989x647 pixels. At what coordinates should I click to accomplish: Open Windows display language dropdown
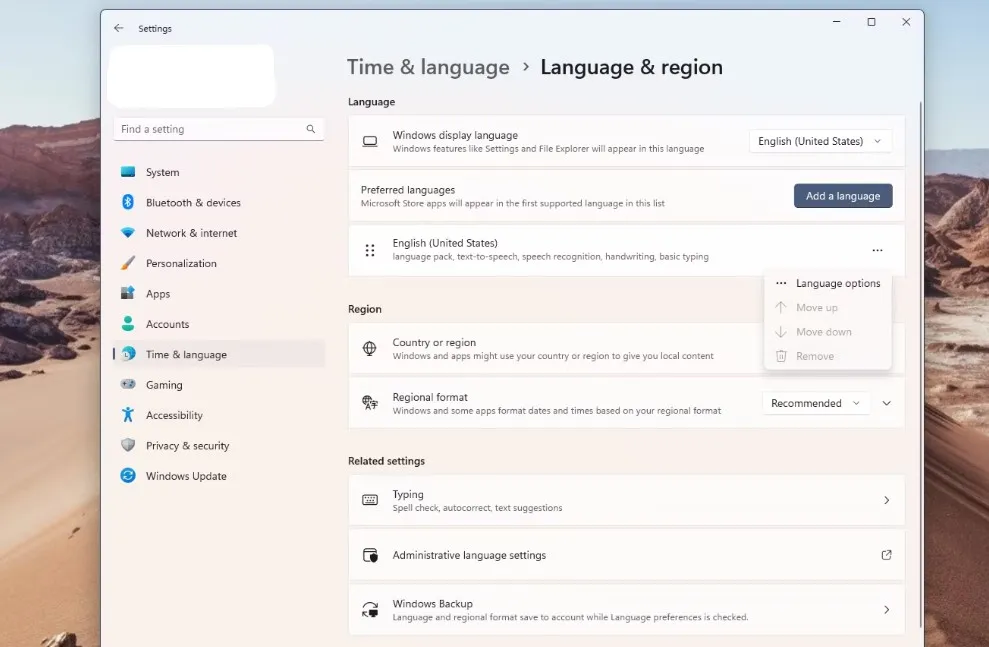[x=820, y=141]
